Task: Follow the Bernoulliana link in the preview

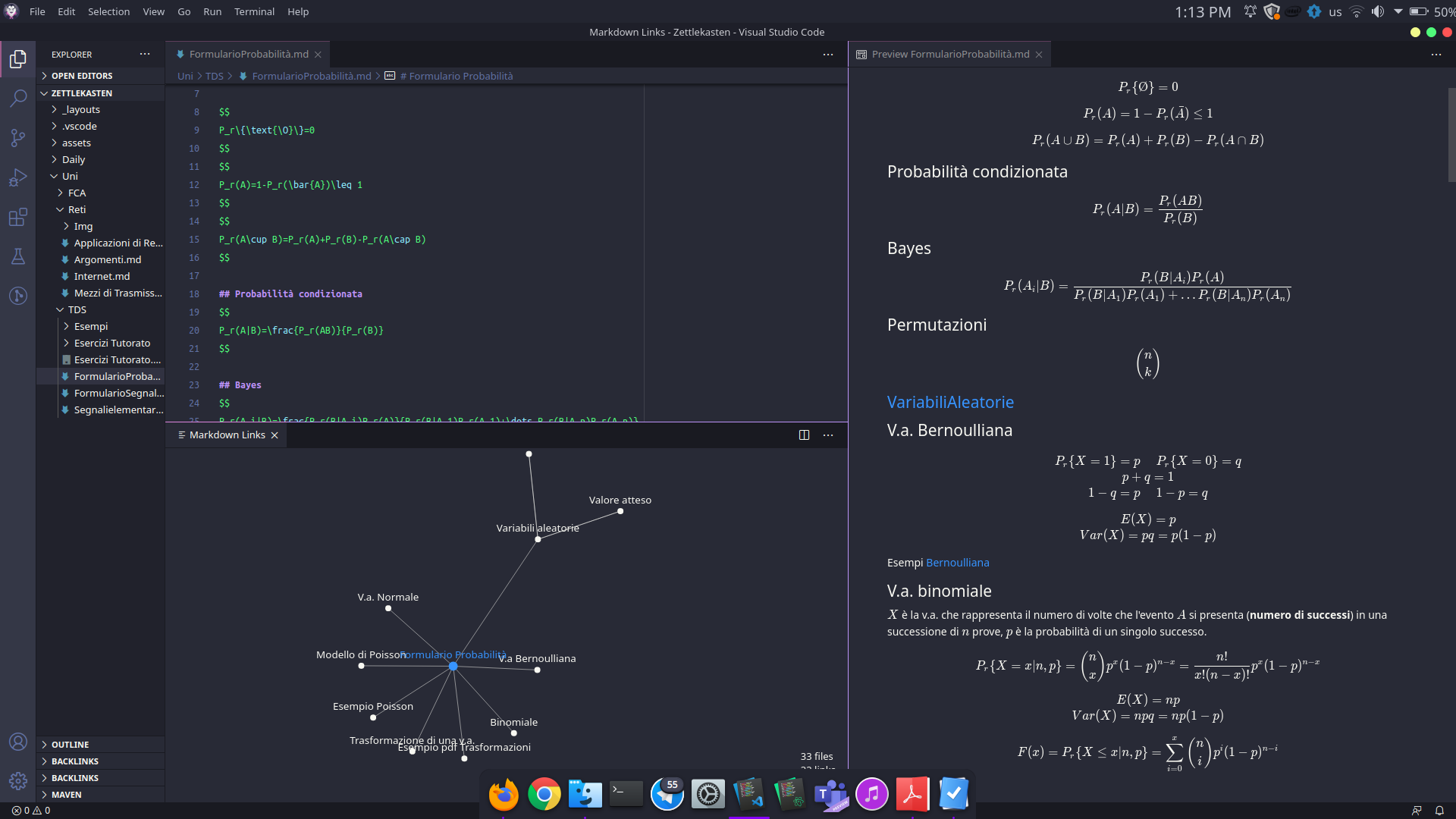Action: point(957,562)
